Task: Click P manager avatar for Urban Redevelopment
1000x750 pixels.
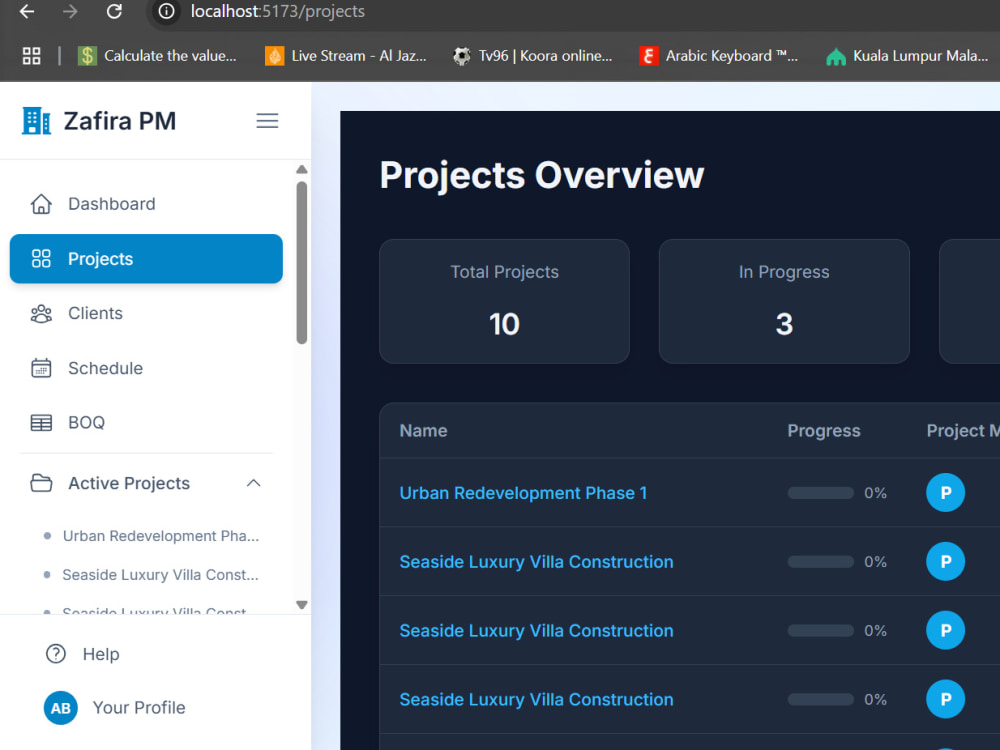Action: [x=945, y=493]
